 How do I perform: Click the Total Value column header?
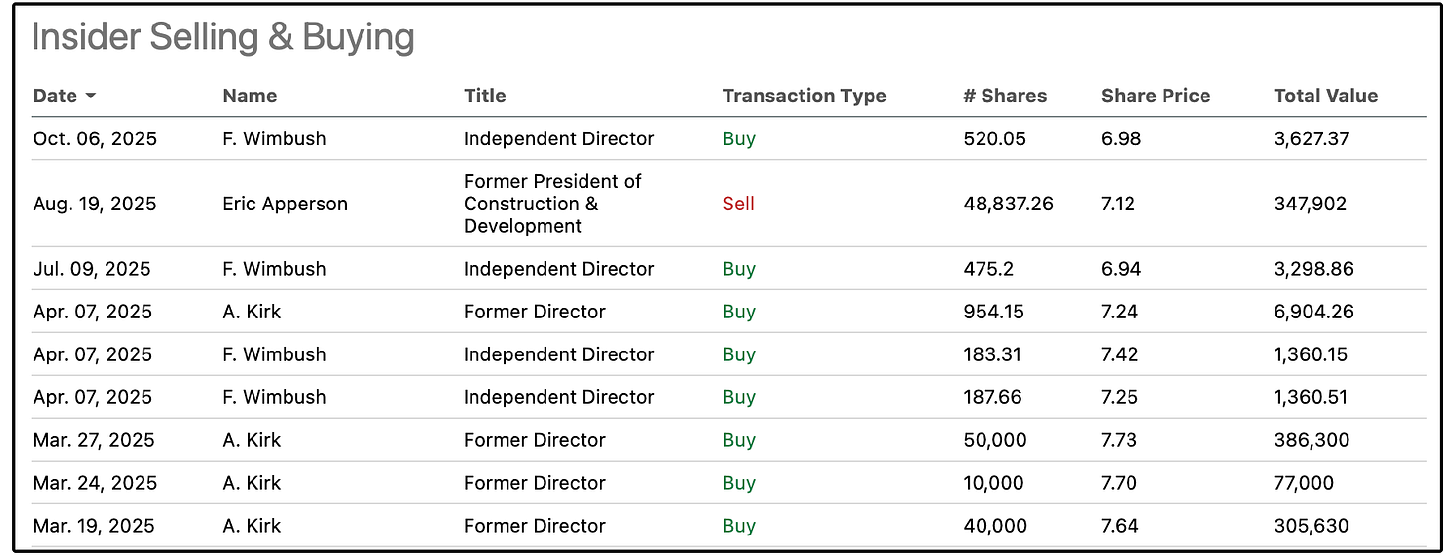click(x=1325, y=96)
